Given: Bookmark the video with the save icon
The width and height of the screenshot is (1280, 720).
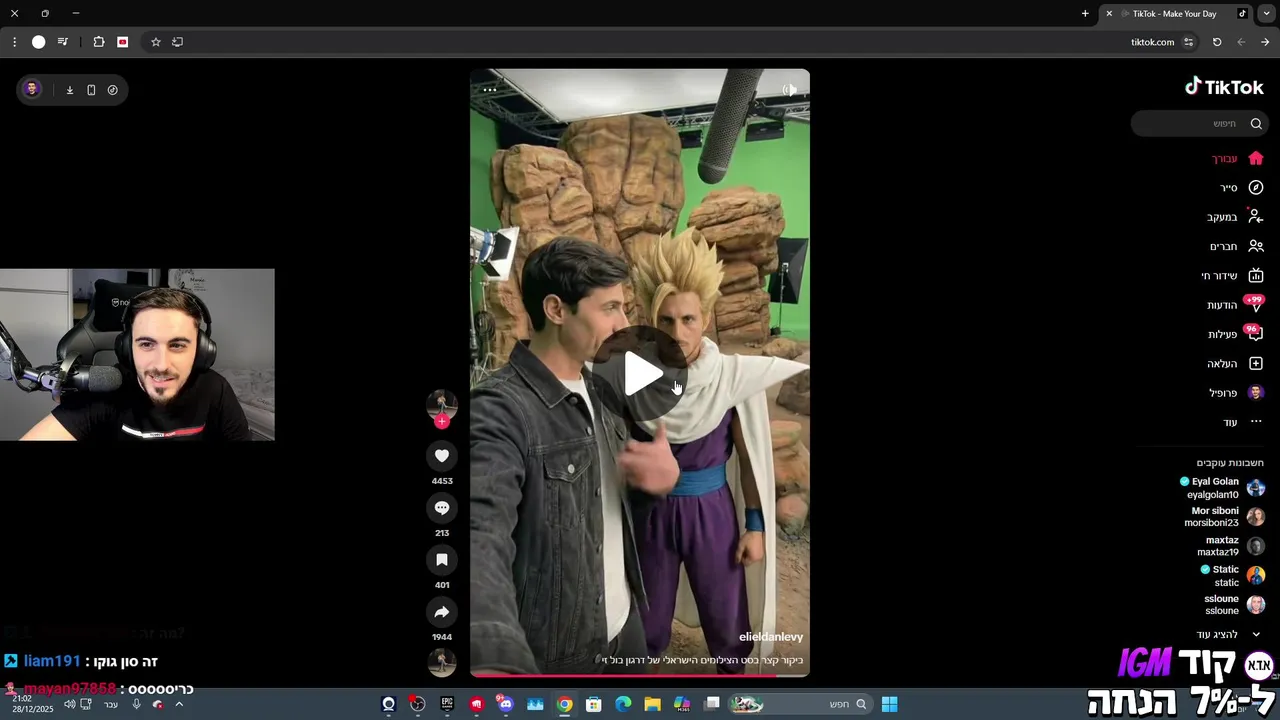Looking at the screenshot, I should (442, 560).
